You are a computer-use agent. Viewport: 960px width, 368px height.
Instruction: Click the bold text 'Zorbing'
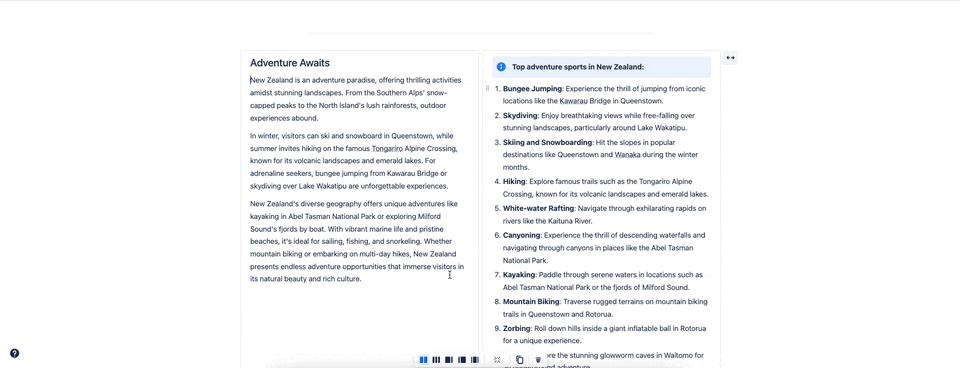pyautogui.click(x=517, y=329)
